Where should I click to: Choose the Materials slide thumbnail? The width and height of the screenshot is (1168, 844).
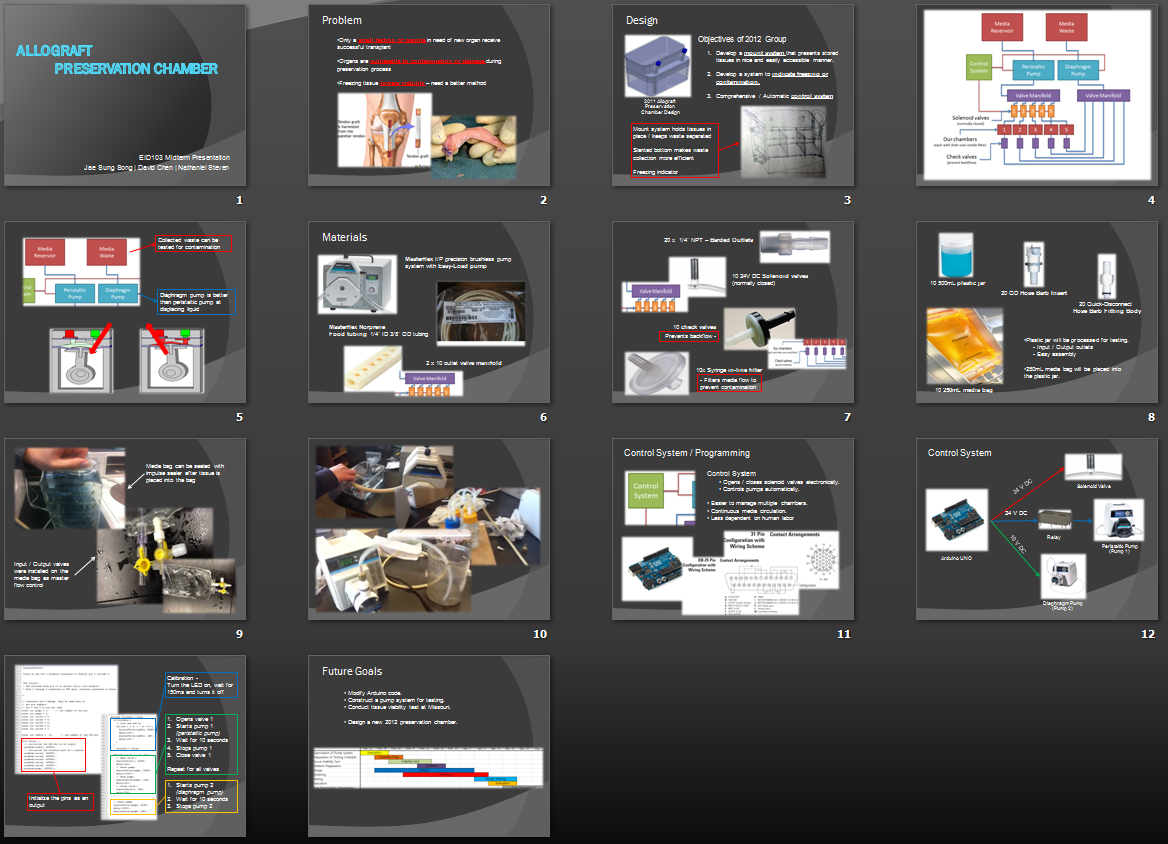click(x=429, y=312)
